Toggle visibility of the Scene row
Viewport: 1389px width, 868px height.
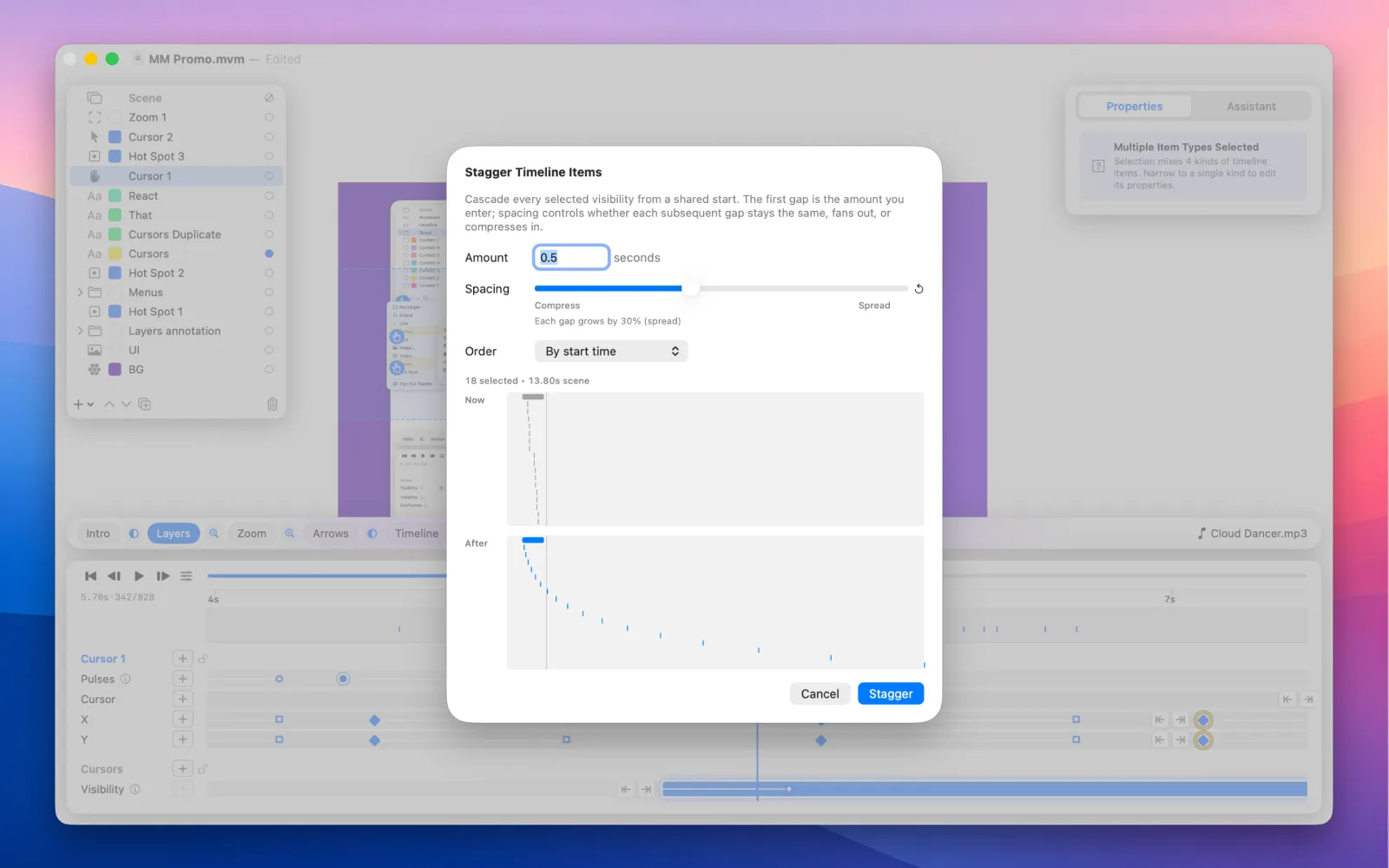[x=269, y=98]
